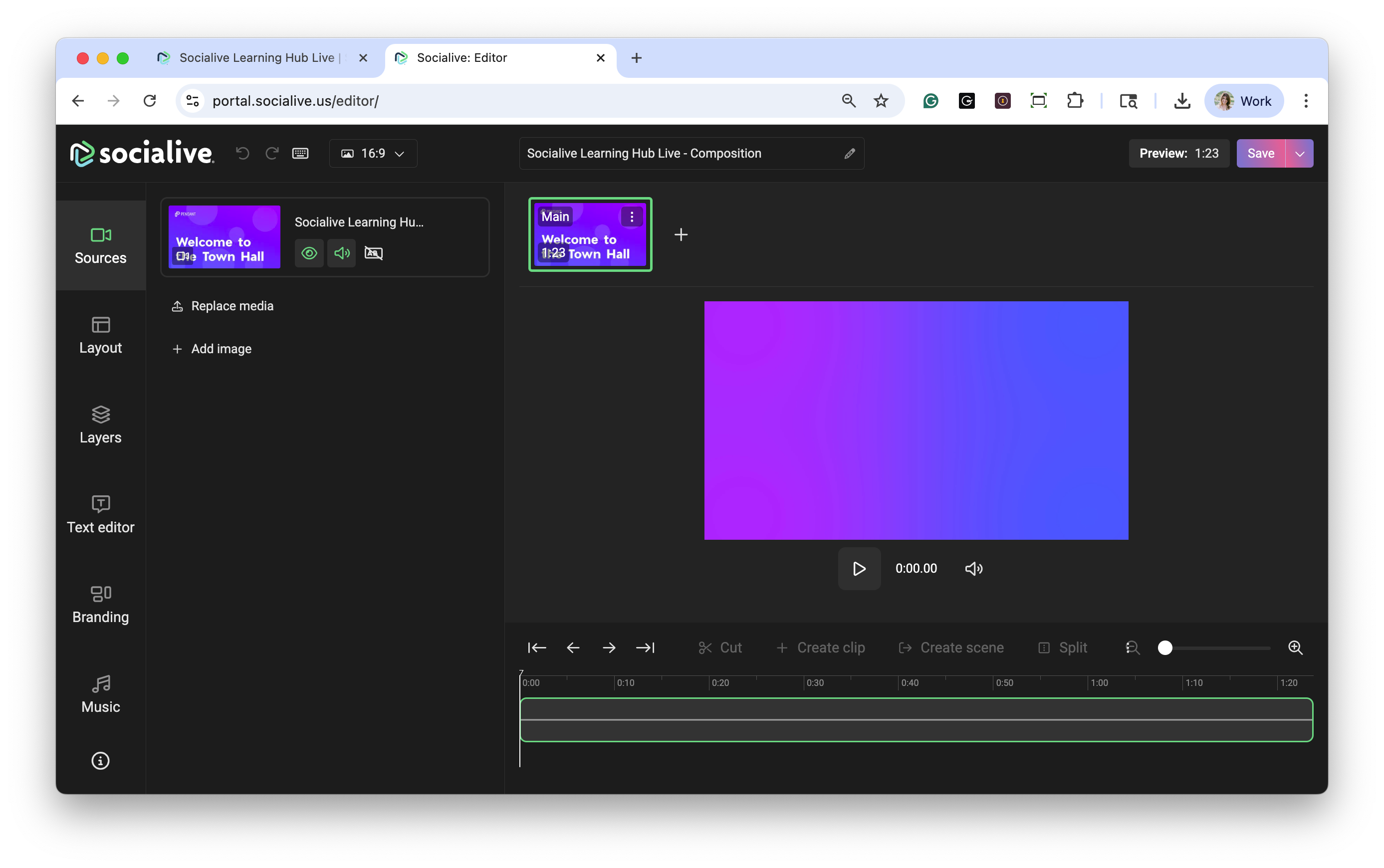Image resolution: width=1384 pixels, height=868 pixels.
Task: Click the timeline zoom out icon
Action: tap(1133, 648)
